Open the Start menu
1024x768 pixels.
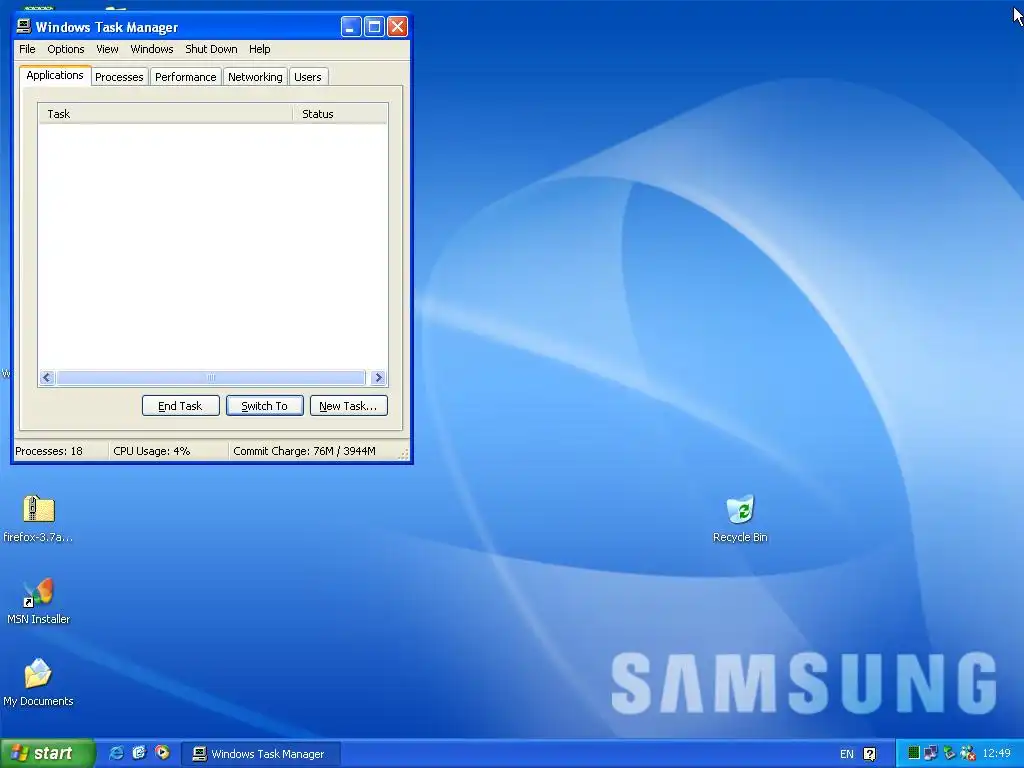[48, 753]
